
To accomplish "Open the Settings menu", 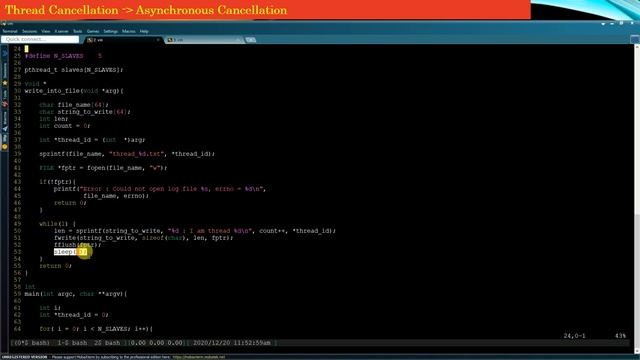I will tap(110, 31).
